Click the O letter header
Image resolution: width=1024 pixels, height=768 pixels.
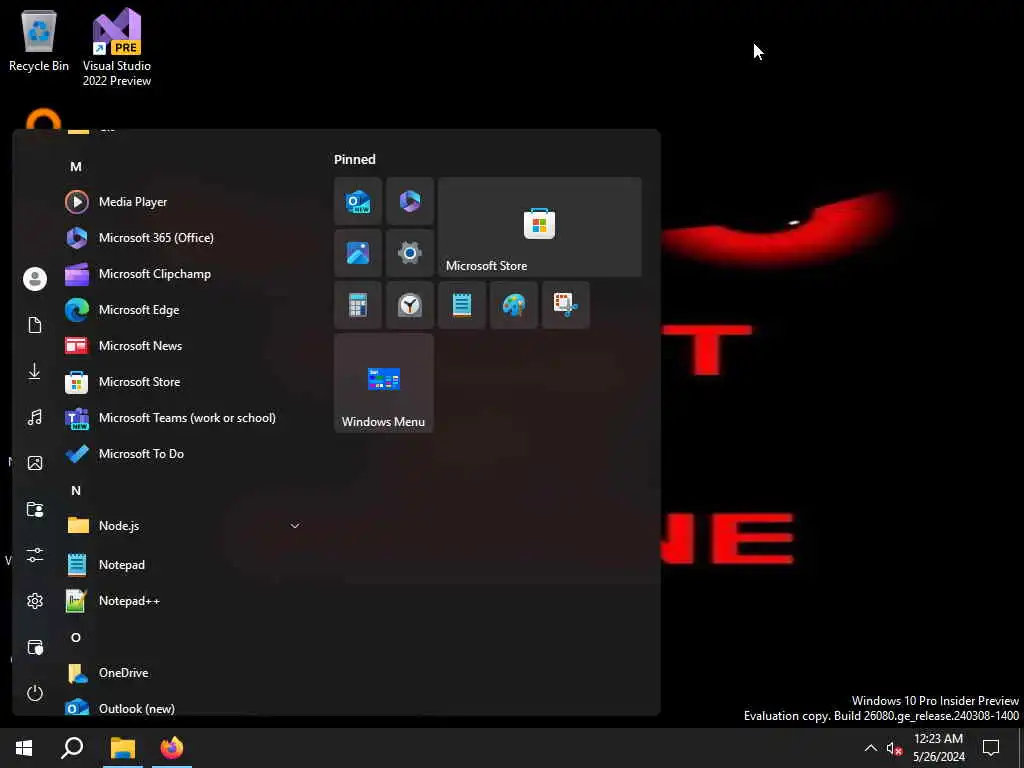pyautogui.click(x=76, y=637)
